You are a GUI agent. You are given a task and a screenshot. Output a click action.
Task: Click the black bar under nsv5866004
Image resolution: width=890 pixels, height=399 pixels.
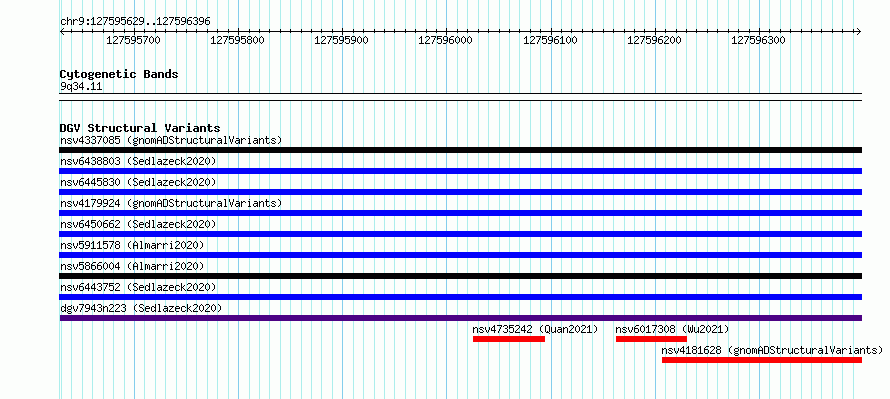(461, 276)
